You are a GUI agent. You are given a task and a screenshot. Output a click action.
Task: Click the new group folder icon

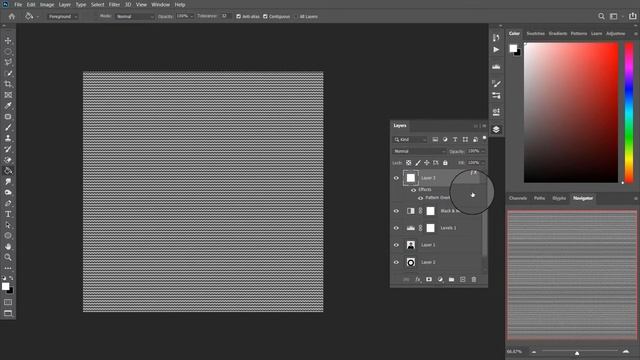coord(451,280)
